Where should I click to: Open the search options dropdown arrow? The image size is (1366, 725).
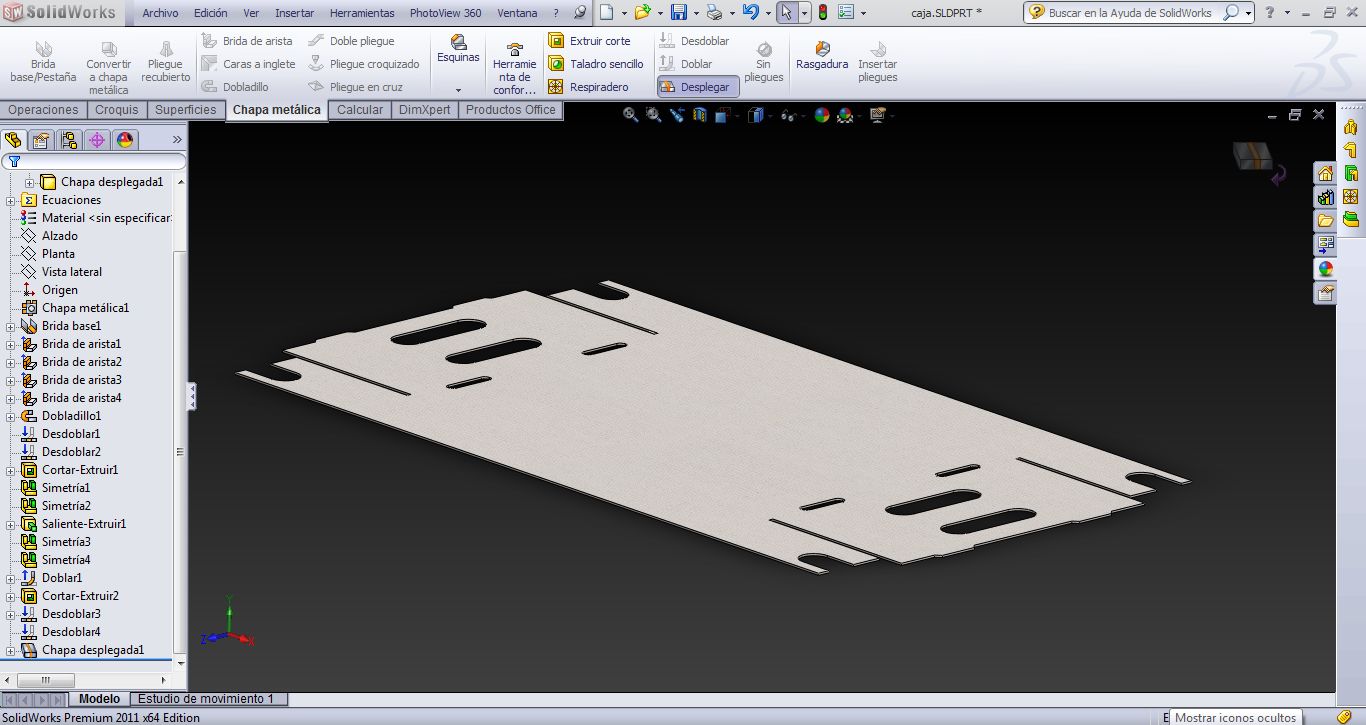tap(1250, 13)
